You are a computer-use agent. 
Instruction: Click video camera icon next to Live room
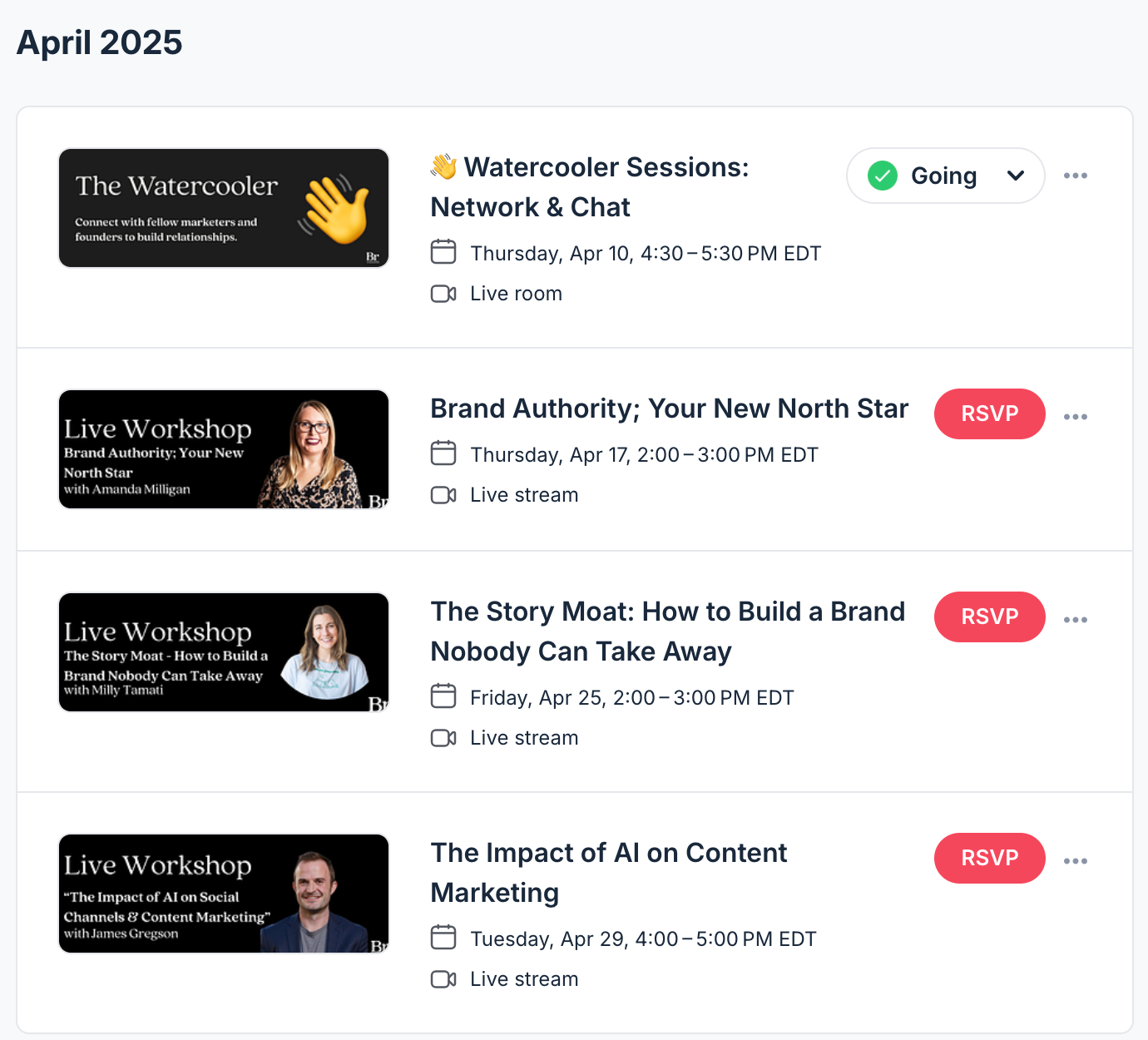point(443,294)
